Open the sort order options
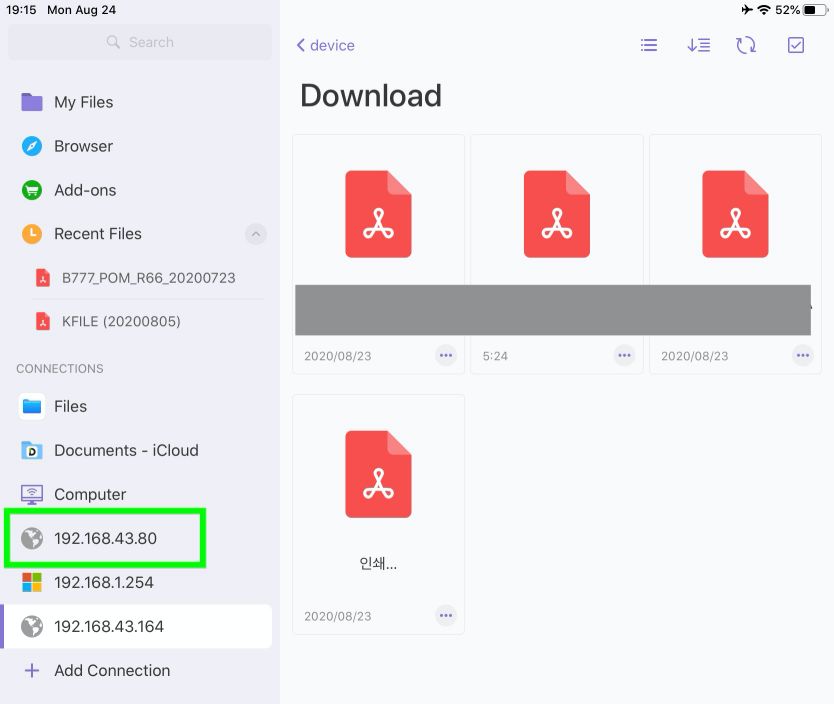 (698, 45)
